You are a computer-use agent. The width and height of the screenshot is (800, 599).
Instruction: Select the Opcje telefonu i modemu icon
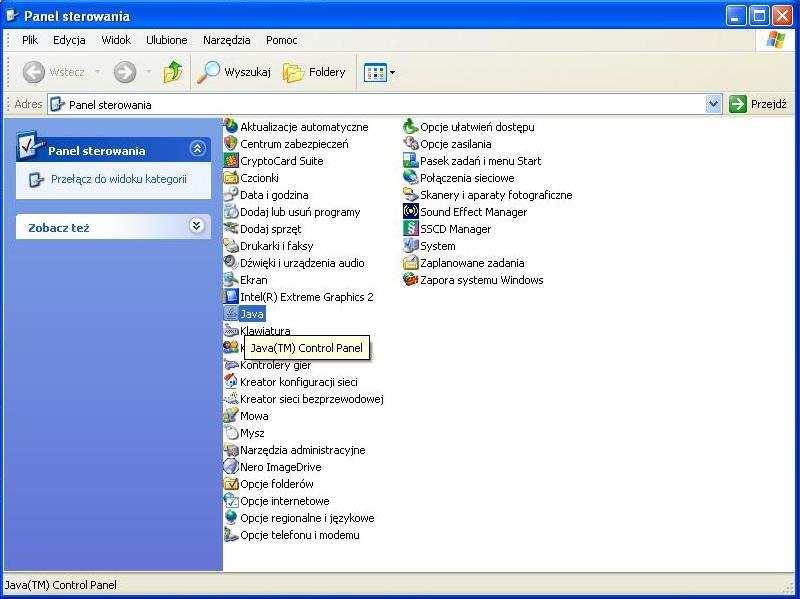[x=231, y=535]
